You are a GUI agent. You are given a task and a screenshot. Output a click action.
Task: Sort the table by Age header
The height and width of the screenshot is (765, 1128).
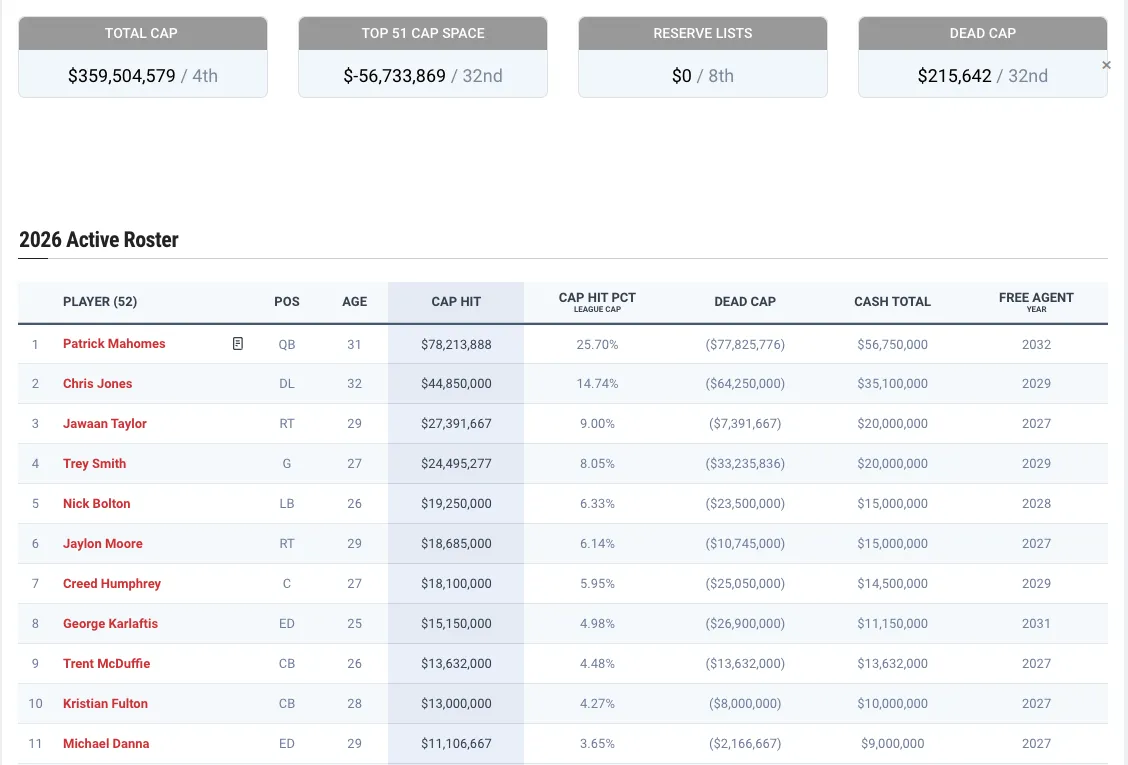tap(354, 302)
